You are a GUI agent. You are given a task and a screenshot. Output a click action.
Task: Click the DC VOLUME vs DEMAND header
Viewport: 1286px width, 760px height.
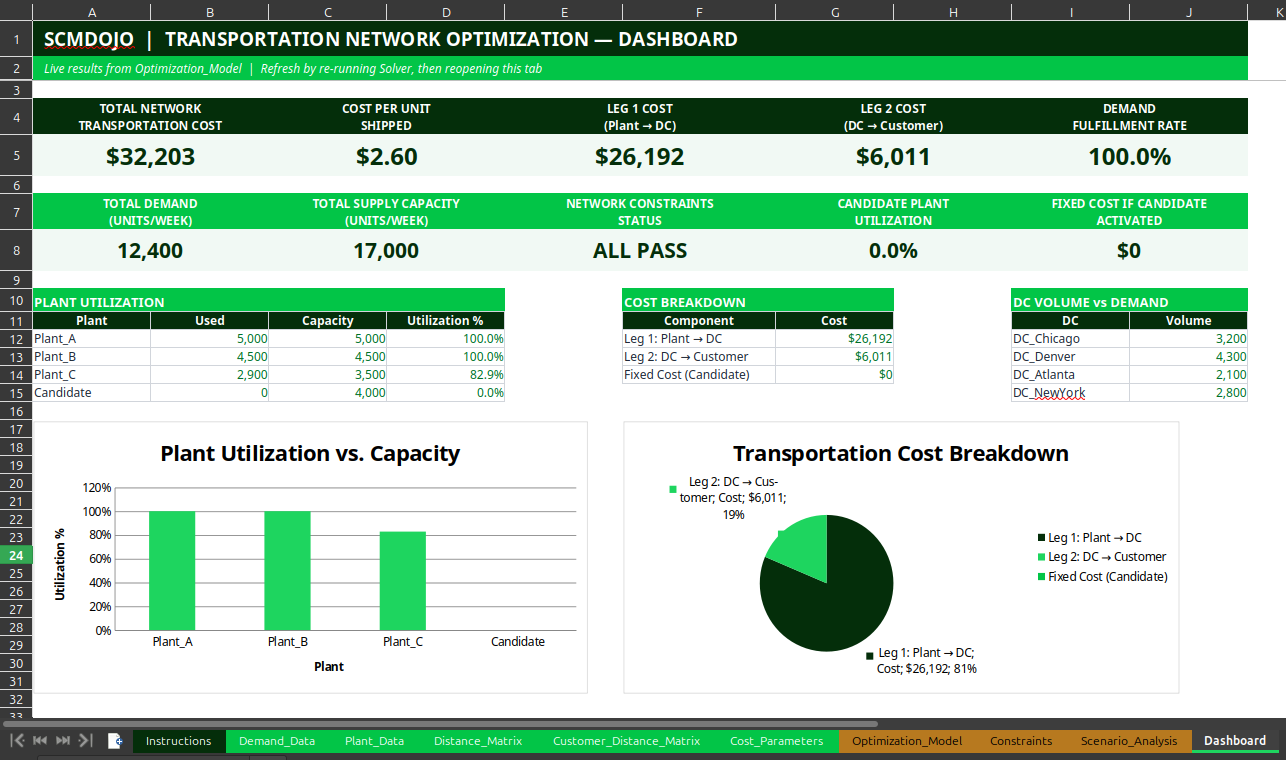click(x=1130, y=302)
